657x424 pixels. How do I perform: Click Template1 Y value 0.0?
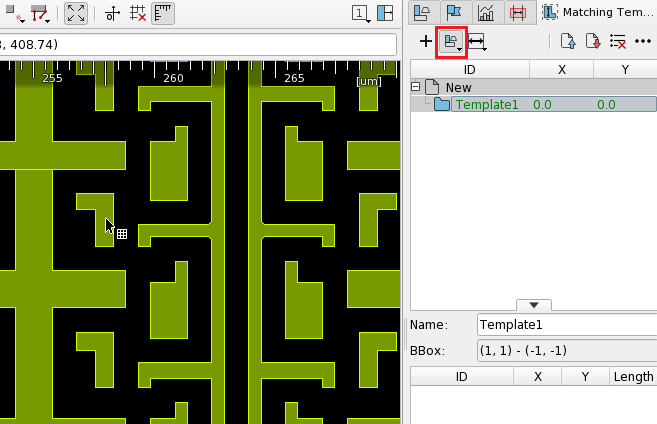(606, 104)
